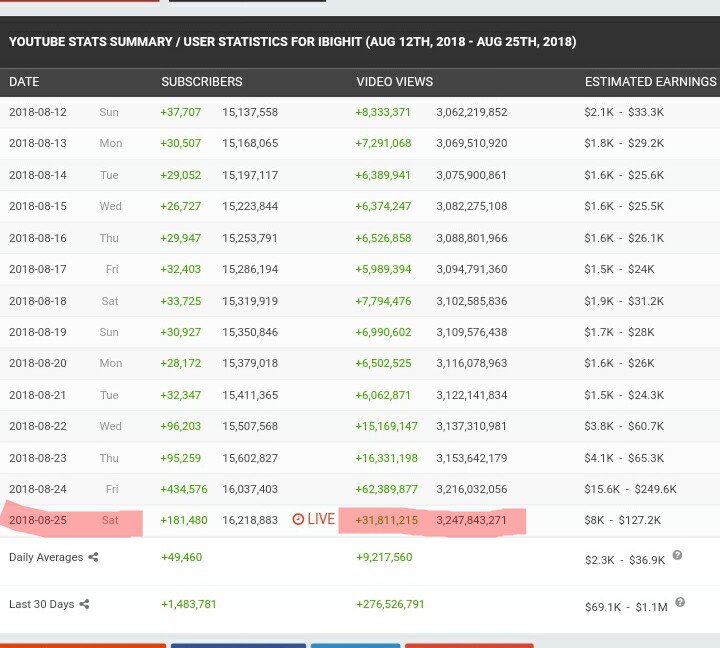Select date 2018-08-14
The width and height of the screenshot is (720, 648).
click(x=38, y=175)
